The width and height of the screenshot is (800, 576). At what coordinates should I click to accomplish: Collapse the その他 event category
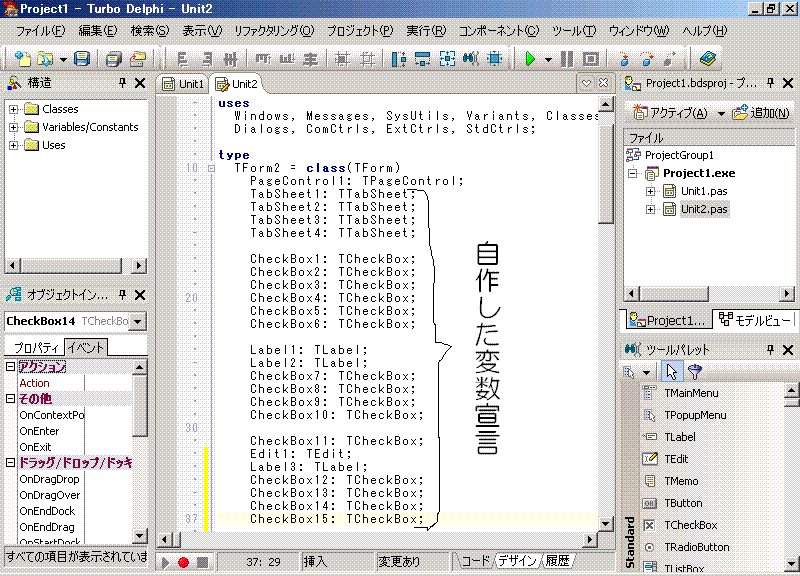(x=10, y=398)
